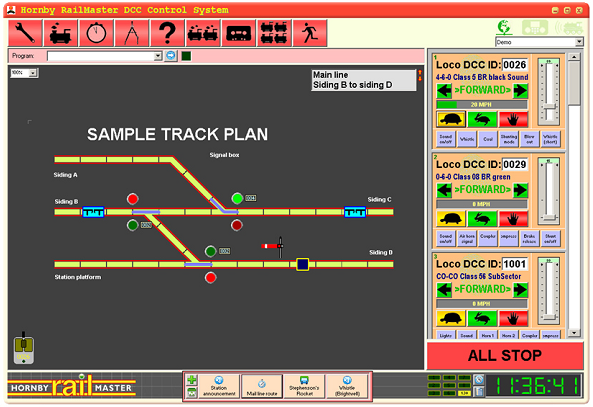
Task: Click the Loco DCC ID 1001 field
Action: coord(514,264)
